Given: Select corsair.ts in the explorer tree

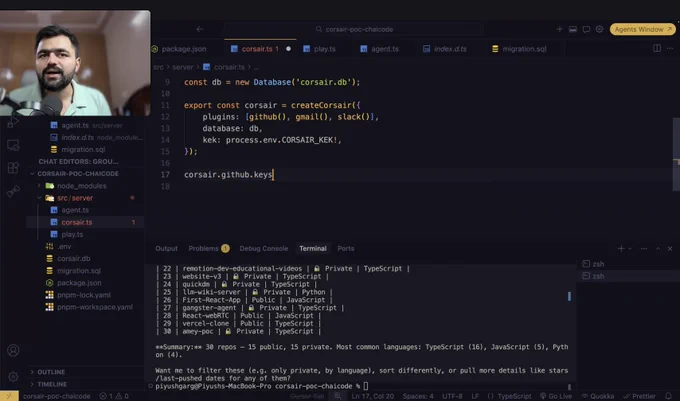Looking at the screenshot, I should (x=86, y=222).
